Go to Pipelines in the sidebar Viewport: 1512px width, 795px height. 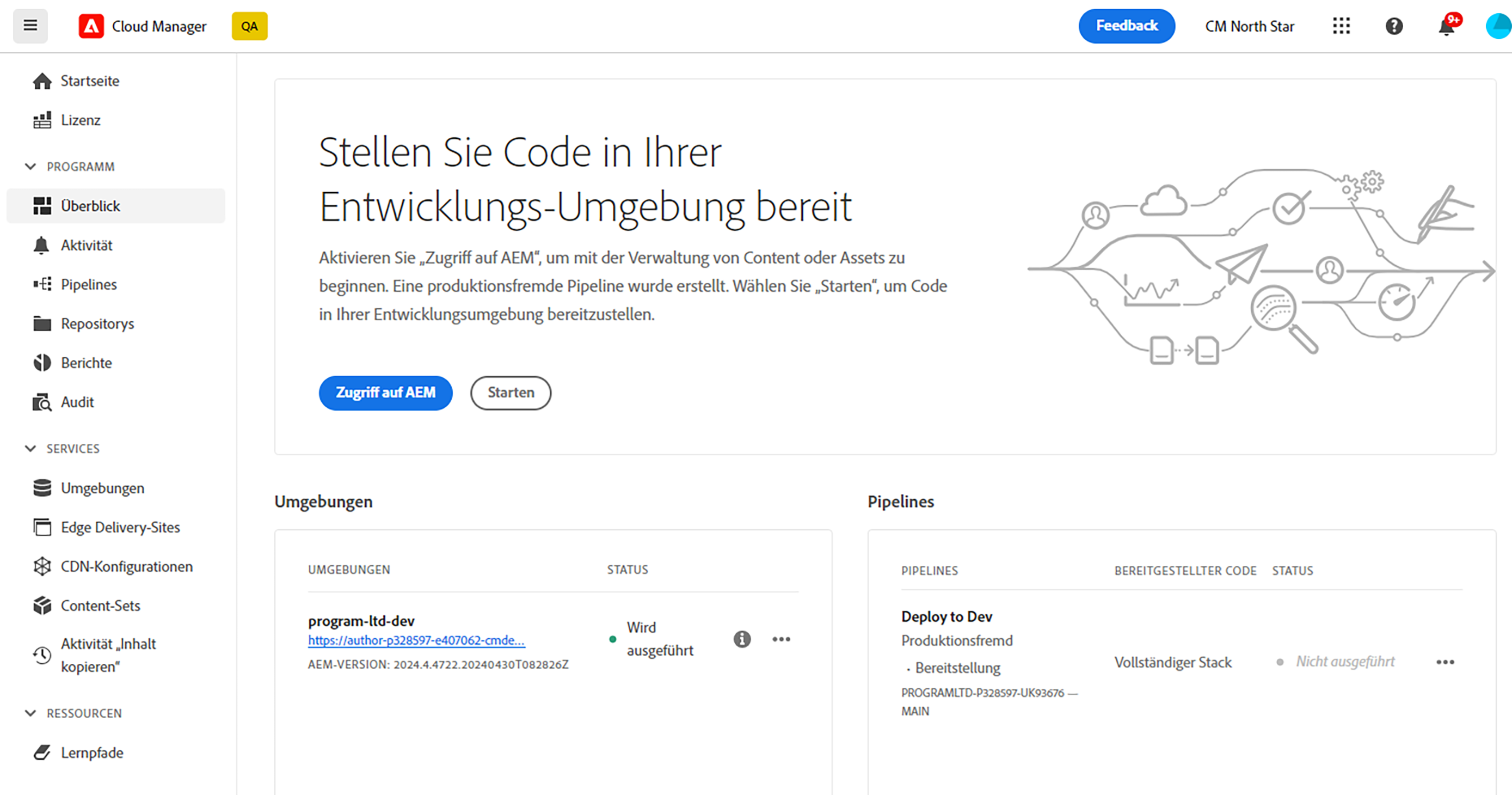(89, 284)
